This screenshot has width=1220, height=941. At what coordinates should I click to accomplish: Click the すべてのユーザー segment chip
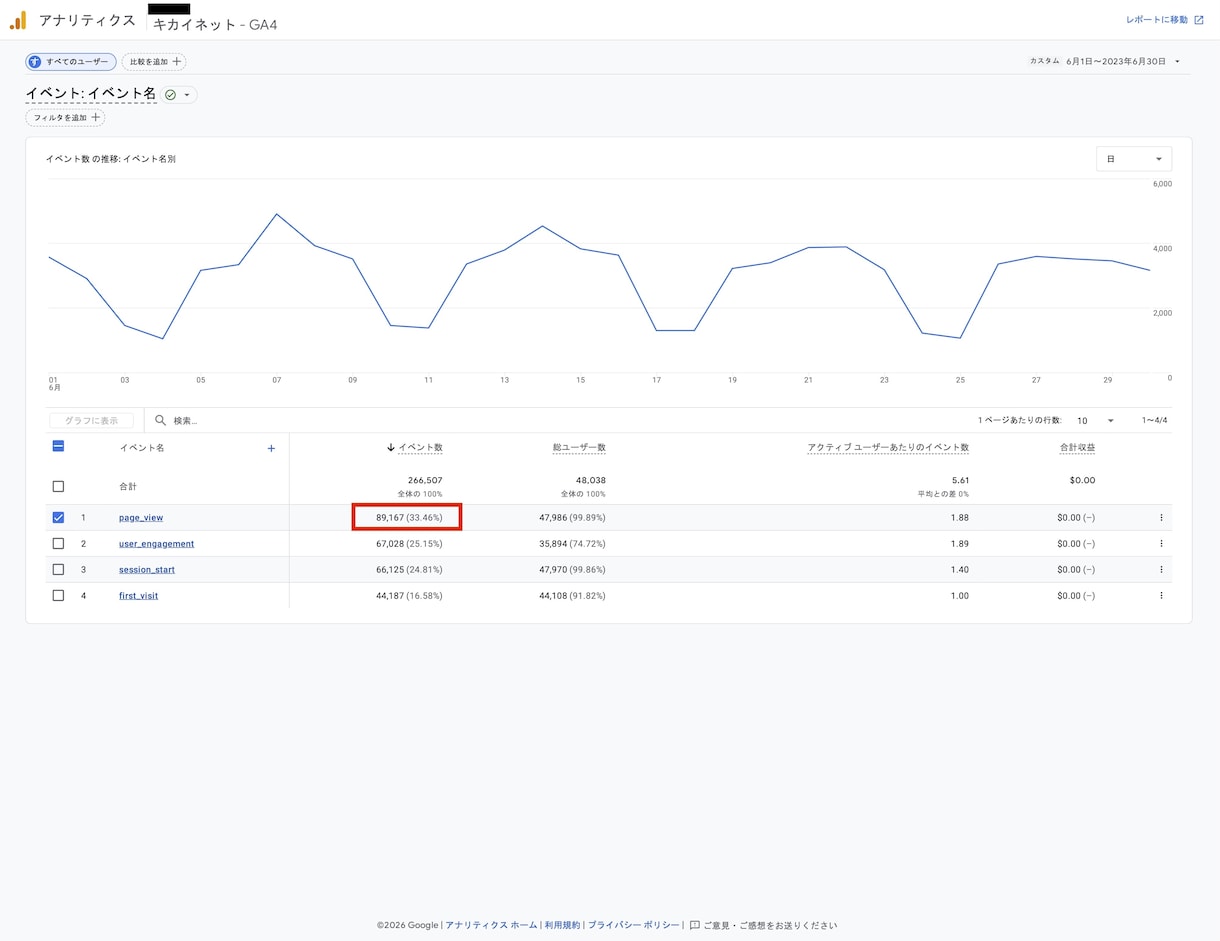click(71, 62)
